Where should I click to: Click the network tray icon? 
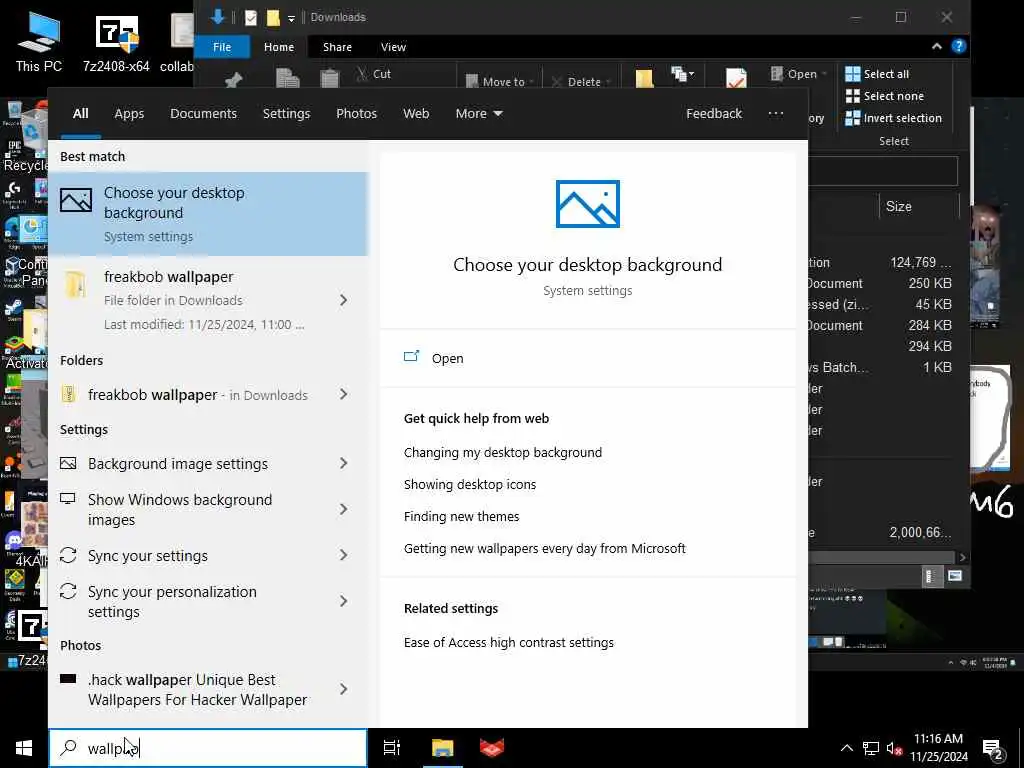(871, 748)
